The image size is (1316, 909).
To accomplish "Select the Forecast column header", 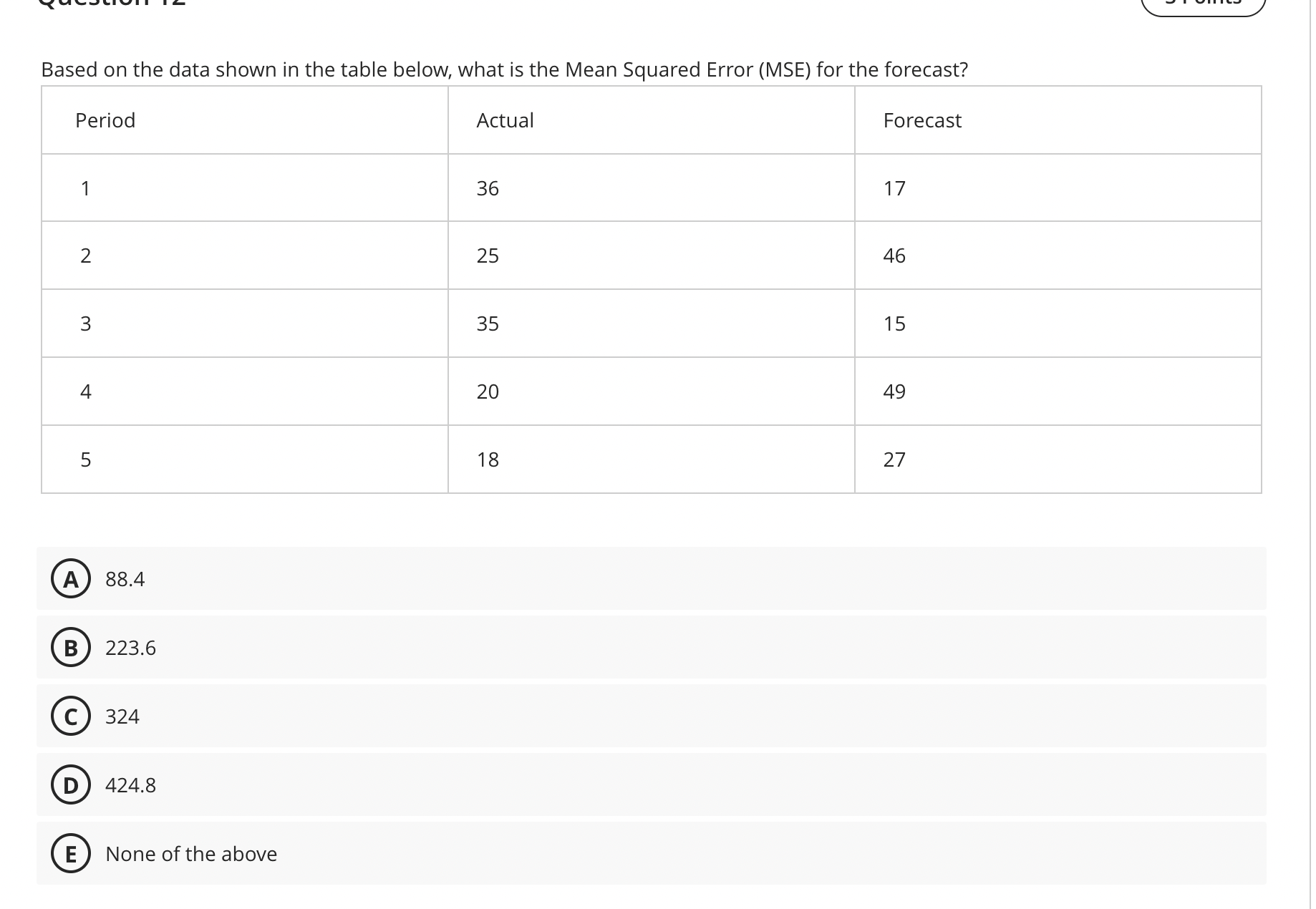I will coord(922,120).
